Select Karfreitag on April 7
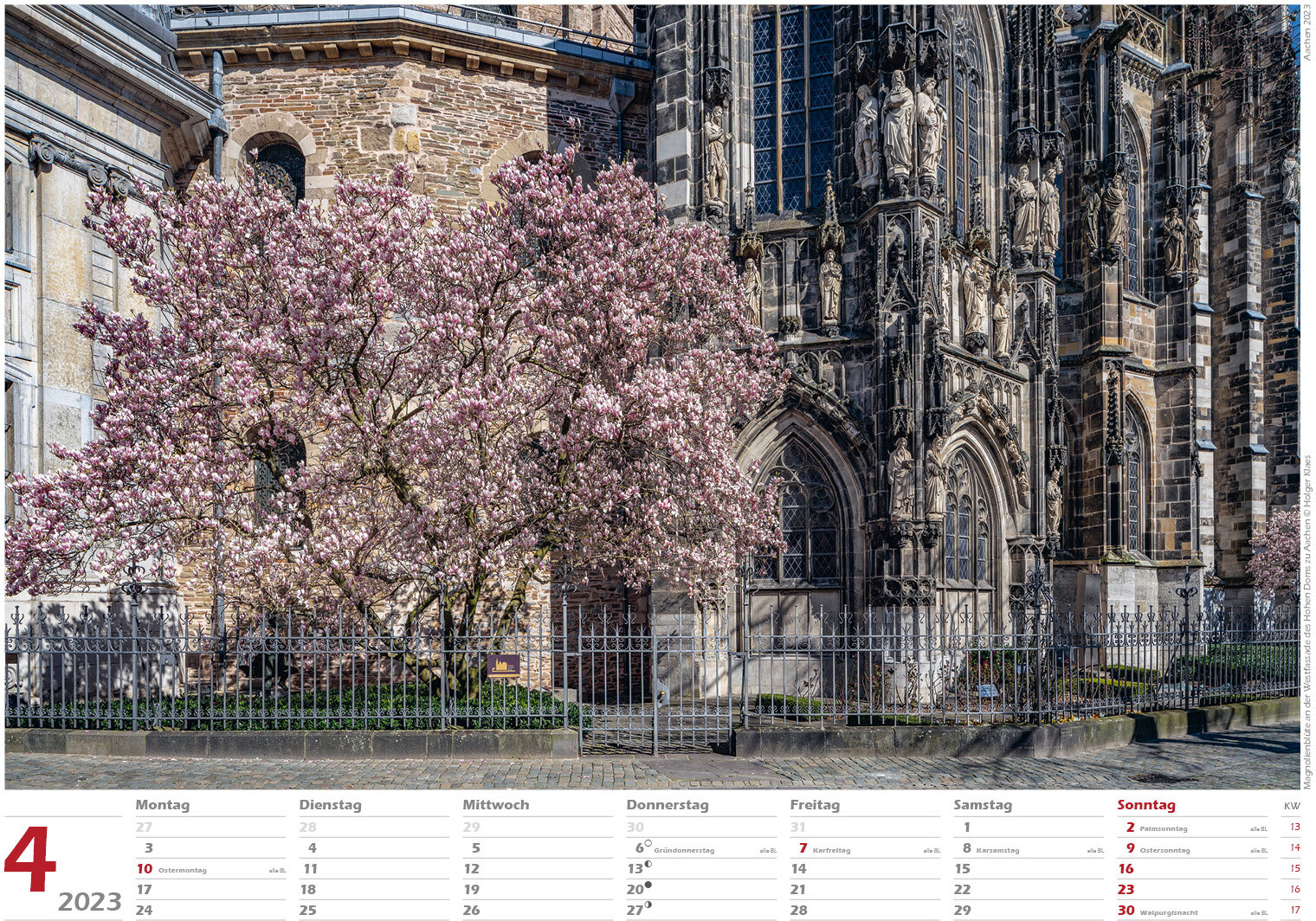The image size is (1316, 921). pos(831,850)
